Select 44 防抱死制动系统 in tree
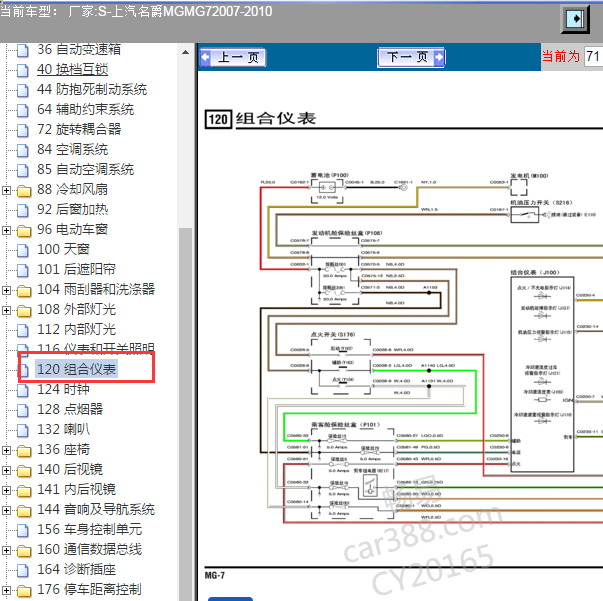 (x=92, y=89)
